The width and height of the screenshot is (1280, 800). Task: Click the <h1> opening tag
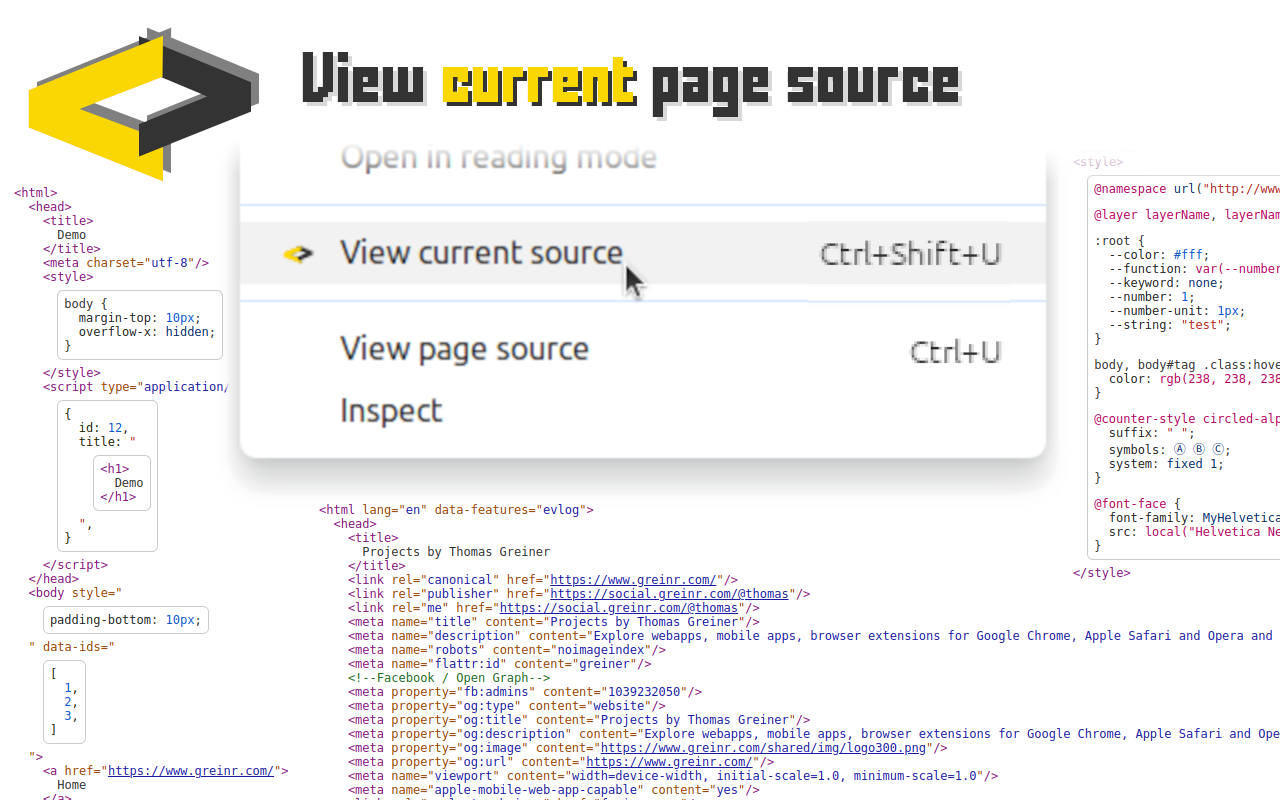coord(115,469)
